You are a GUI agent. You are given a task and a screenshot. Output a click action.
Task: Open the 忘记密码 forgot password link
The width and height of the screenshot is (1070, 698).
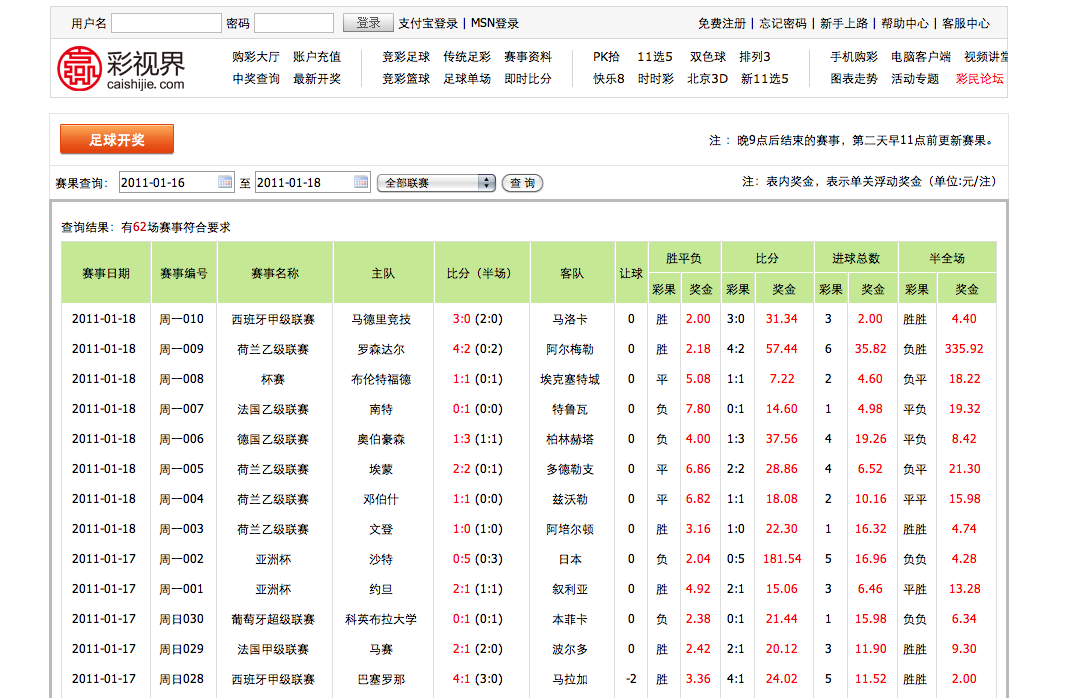[x=783, y=23]
